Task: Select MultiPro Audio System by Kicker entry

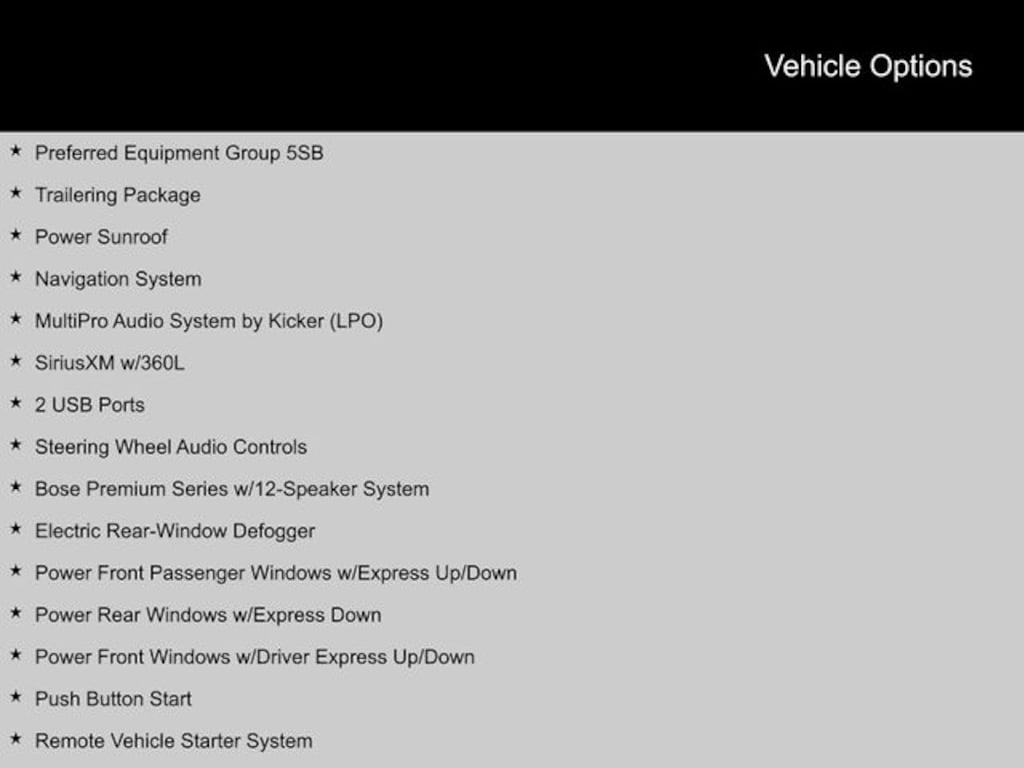Action: click(x=209, y=321)
